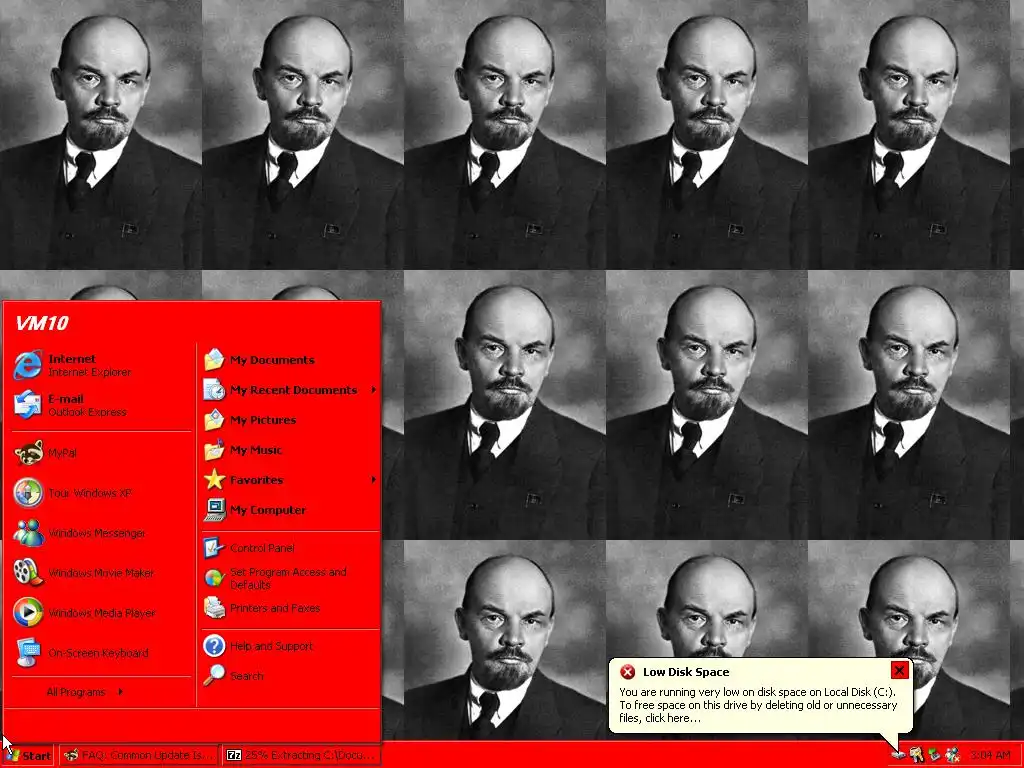Screen dimensions: 1024x768
Task: Launch the On-Screen Keyboard
Action: (x=101, y=652)
